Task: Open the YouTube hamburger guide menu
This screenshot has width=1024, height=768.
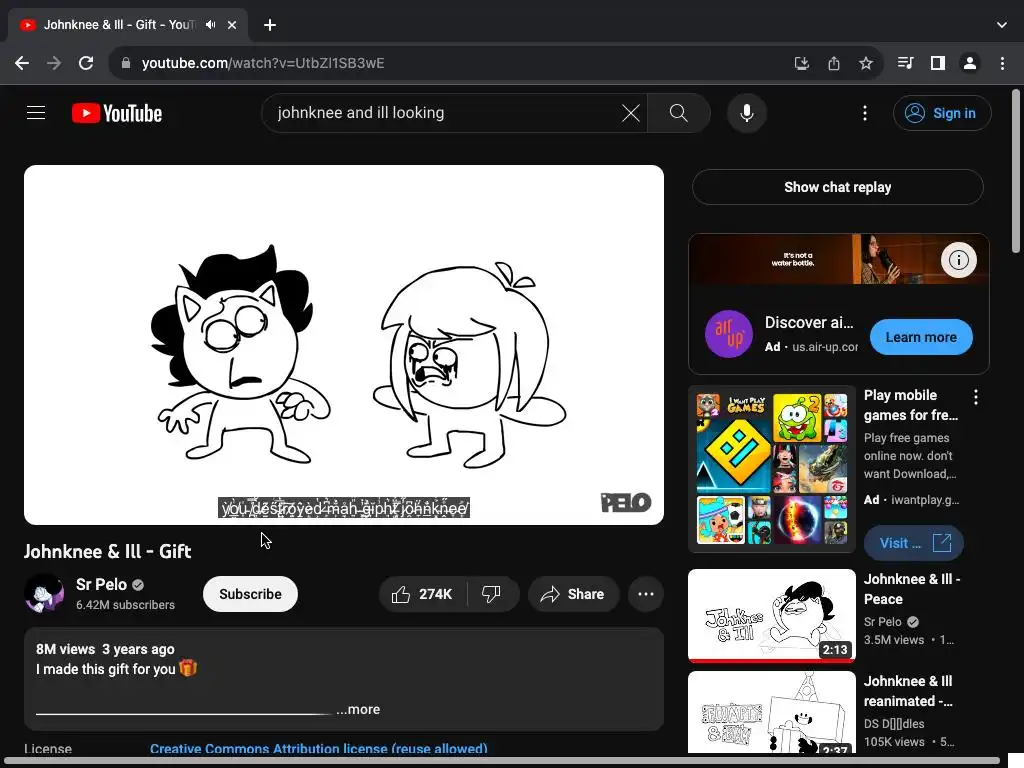Action: point(36,113)
